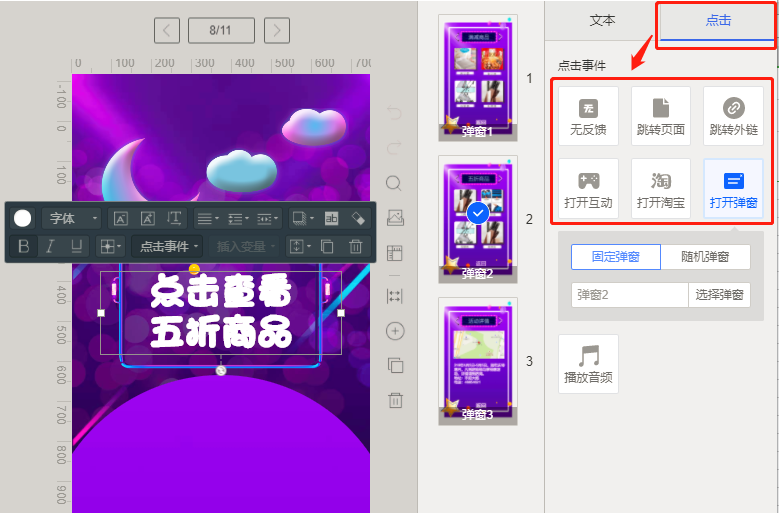Click the redo arrow icon
This screenshot has height=513, width=779.
(x=394, y=147)
